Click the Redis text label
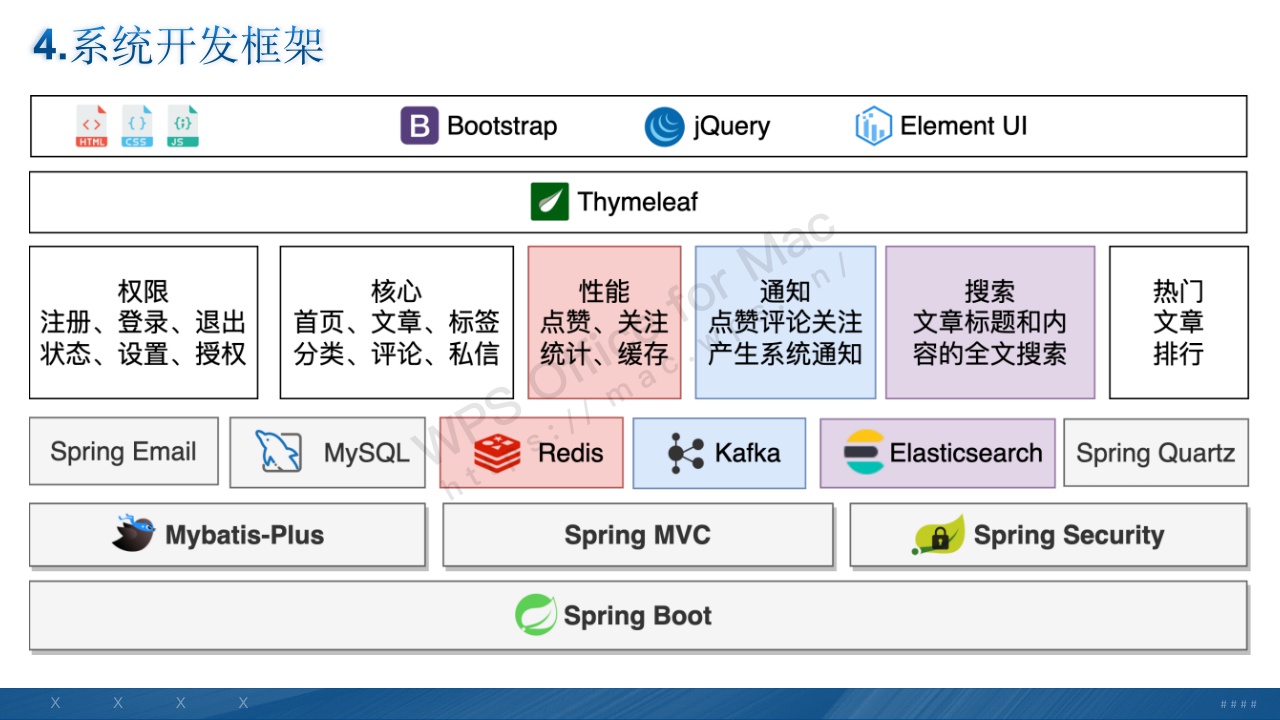Screen dimensions: 1280x720 coord(571,453)
